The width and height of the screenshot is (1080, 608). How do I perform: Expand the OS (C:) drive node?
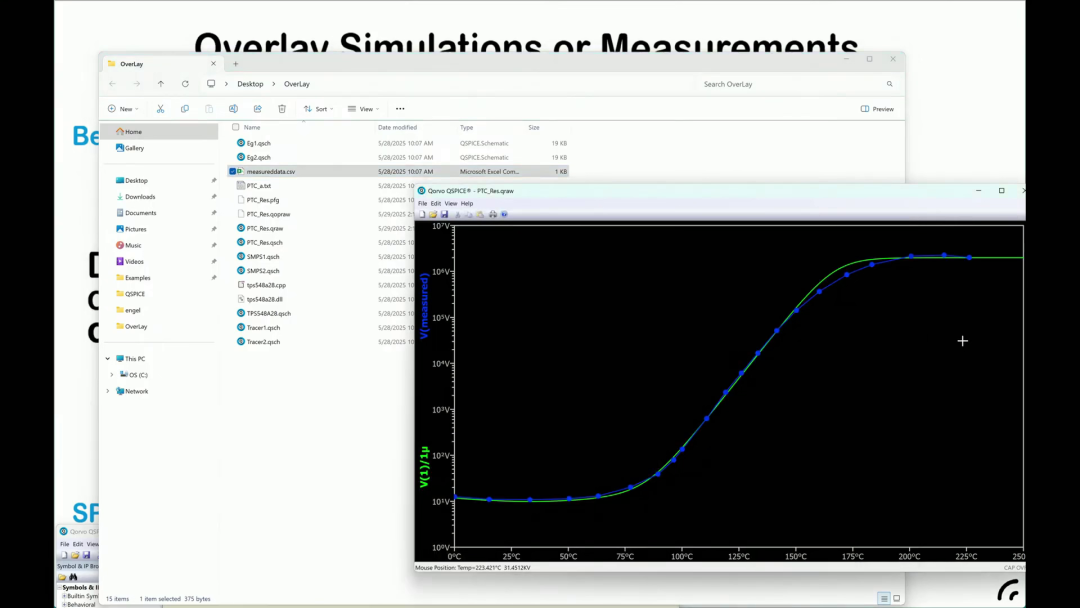click(112, 375)
